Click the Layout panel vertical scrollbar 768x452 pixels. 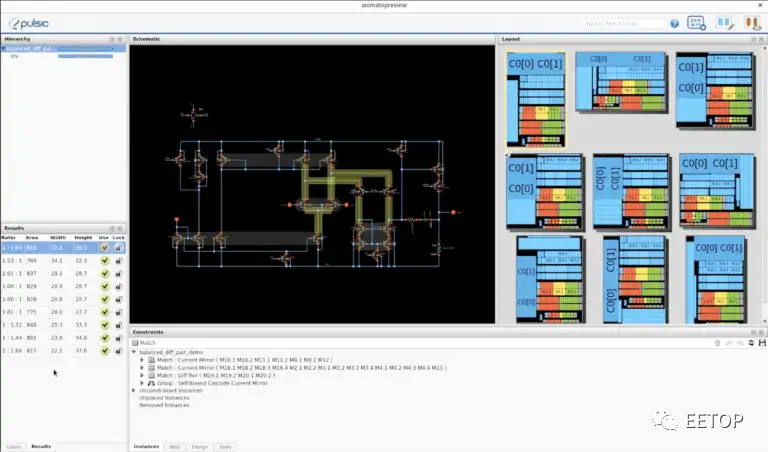(x=763, y=184)
